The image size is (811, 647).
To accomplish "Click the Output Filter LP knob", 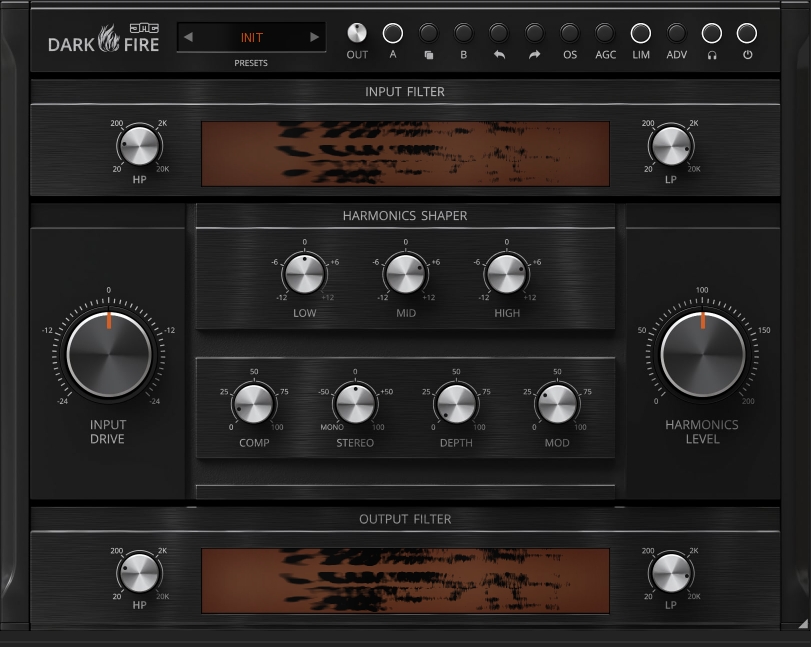I will tap(671, 574).
